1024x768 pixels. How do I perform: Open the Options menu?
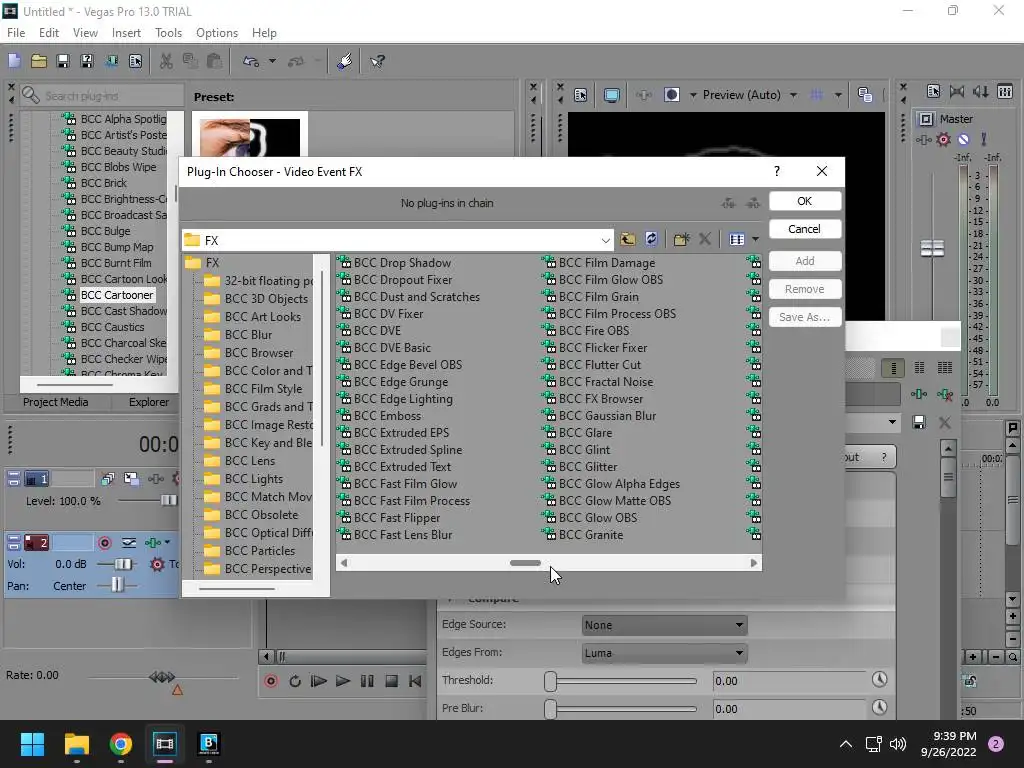(217, 33)
